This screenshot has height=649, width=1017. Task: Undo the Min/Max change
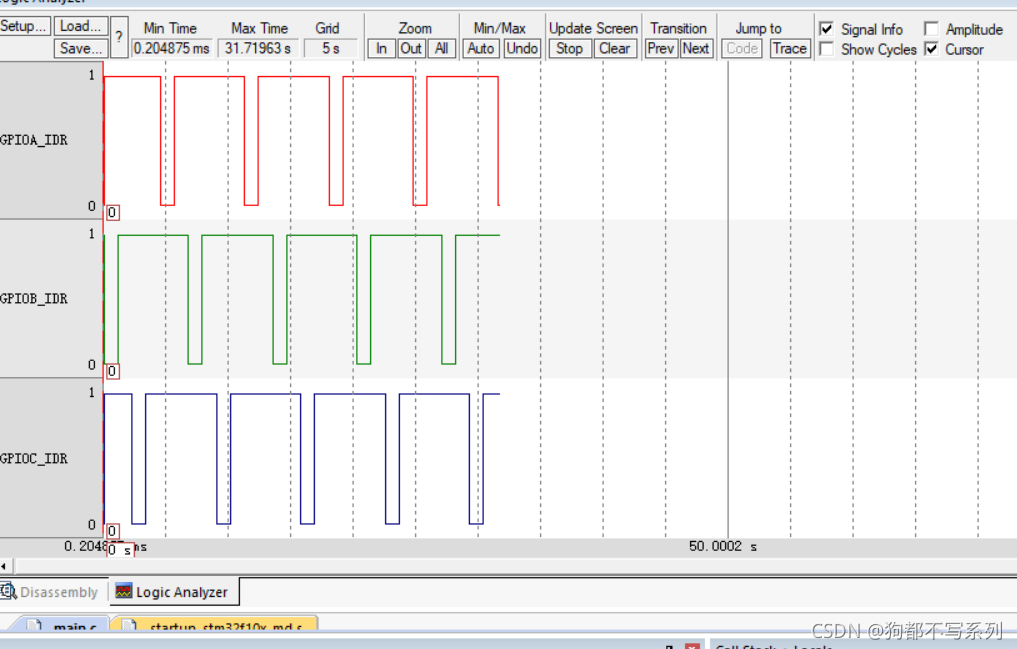(522, 49)
